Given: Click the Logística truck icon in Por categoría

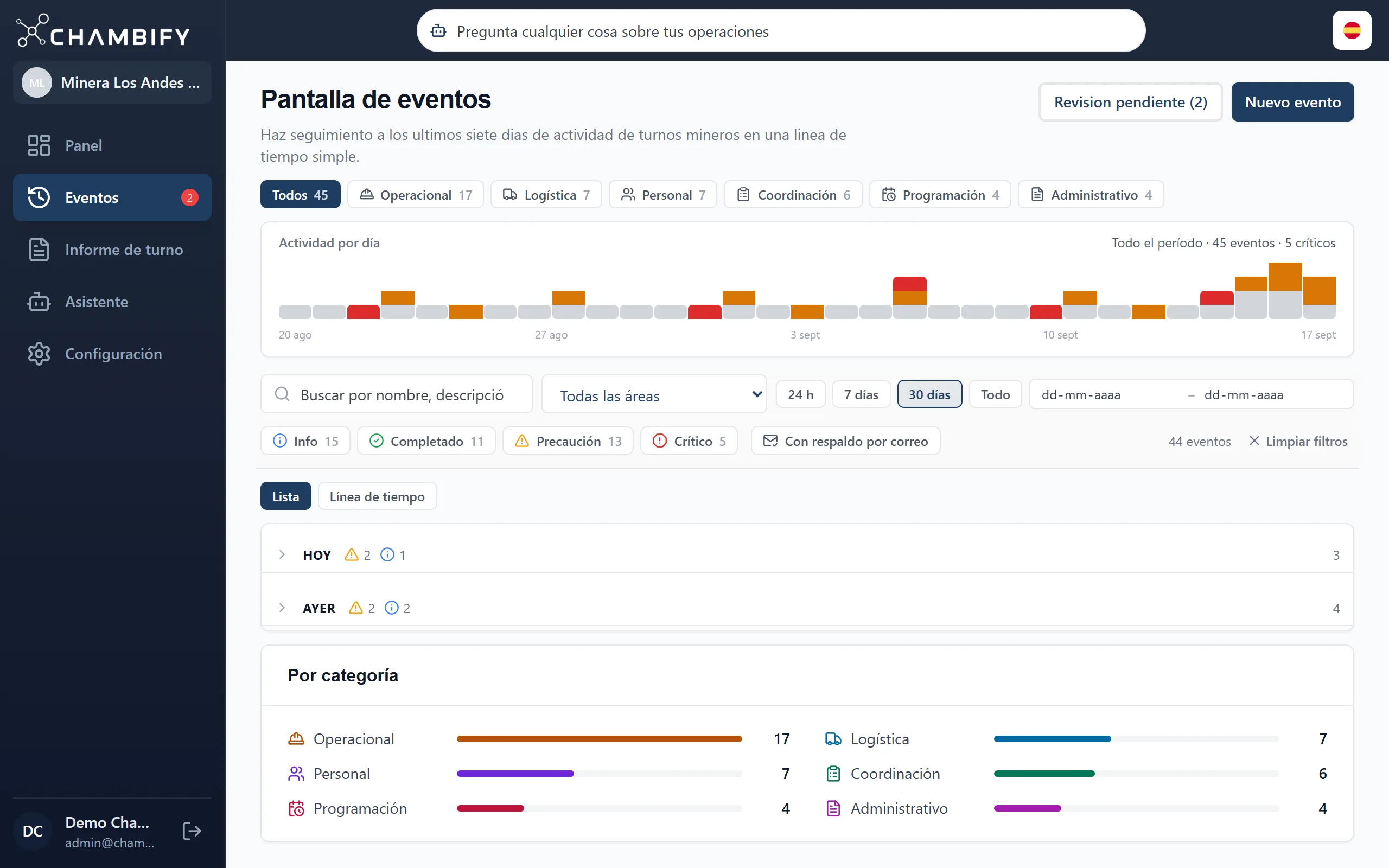Looking at the screenshot, I should (833, 739).
